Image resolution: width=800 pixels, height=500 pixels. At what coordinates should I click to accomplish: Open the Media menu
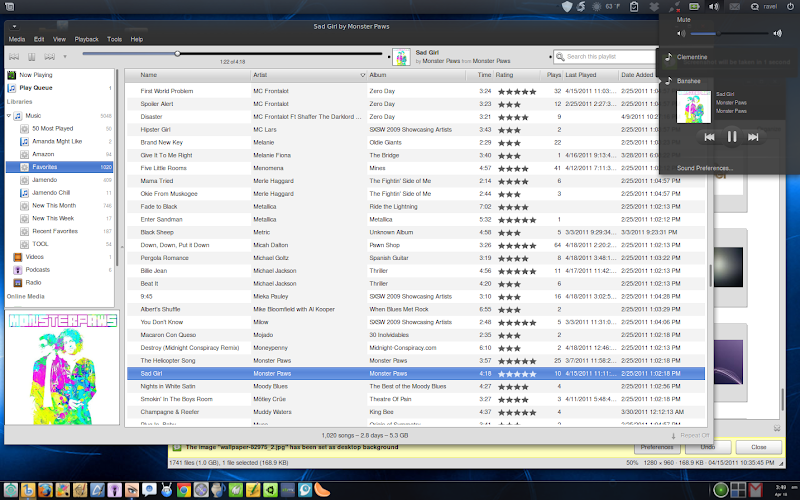tap(16, 39)
